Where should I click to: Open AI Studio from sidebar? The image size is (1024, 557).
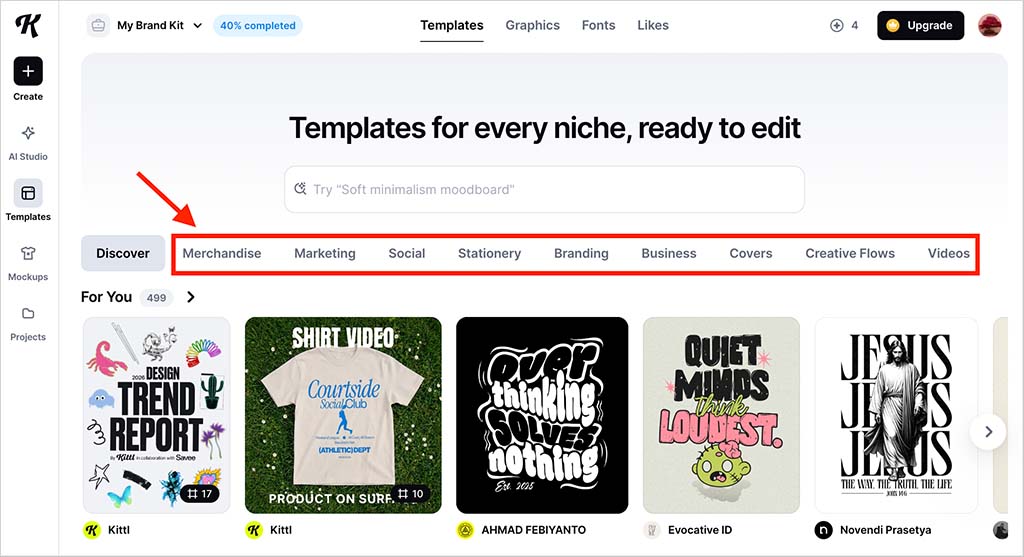[28, 142]
